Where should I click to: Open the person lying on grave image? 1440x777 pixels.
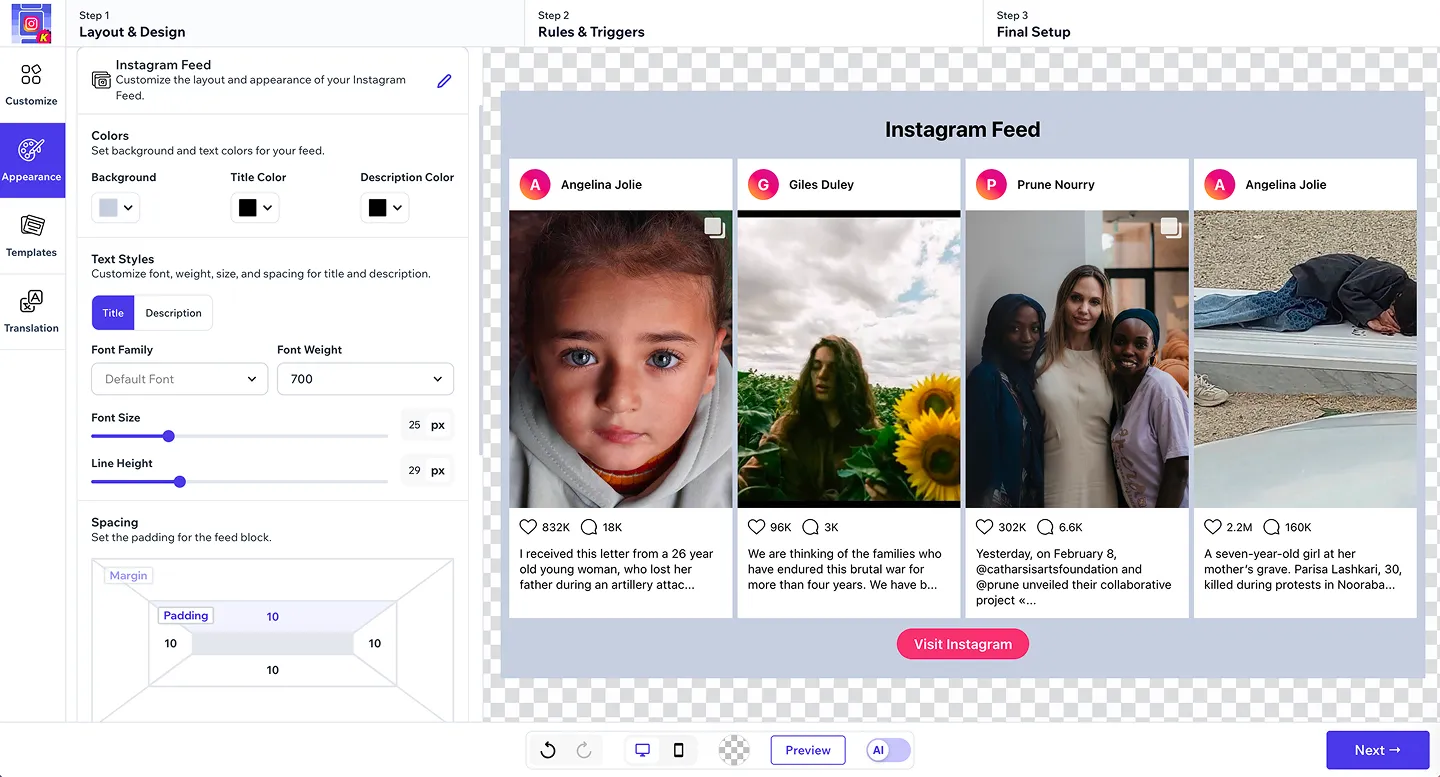click(x=1305, y=359)
